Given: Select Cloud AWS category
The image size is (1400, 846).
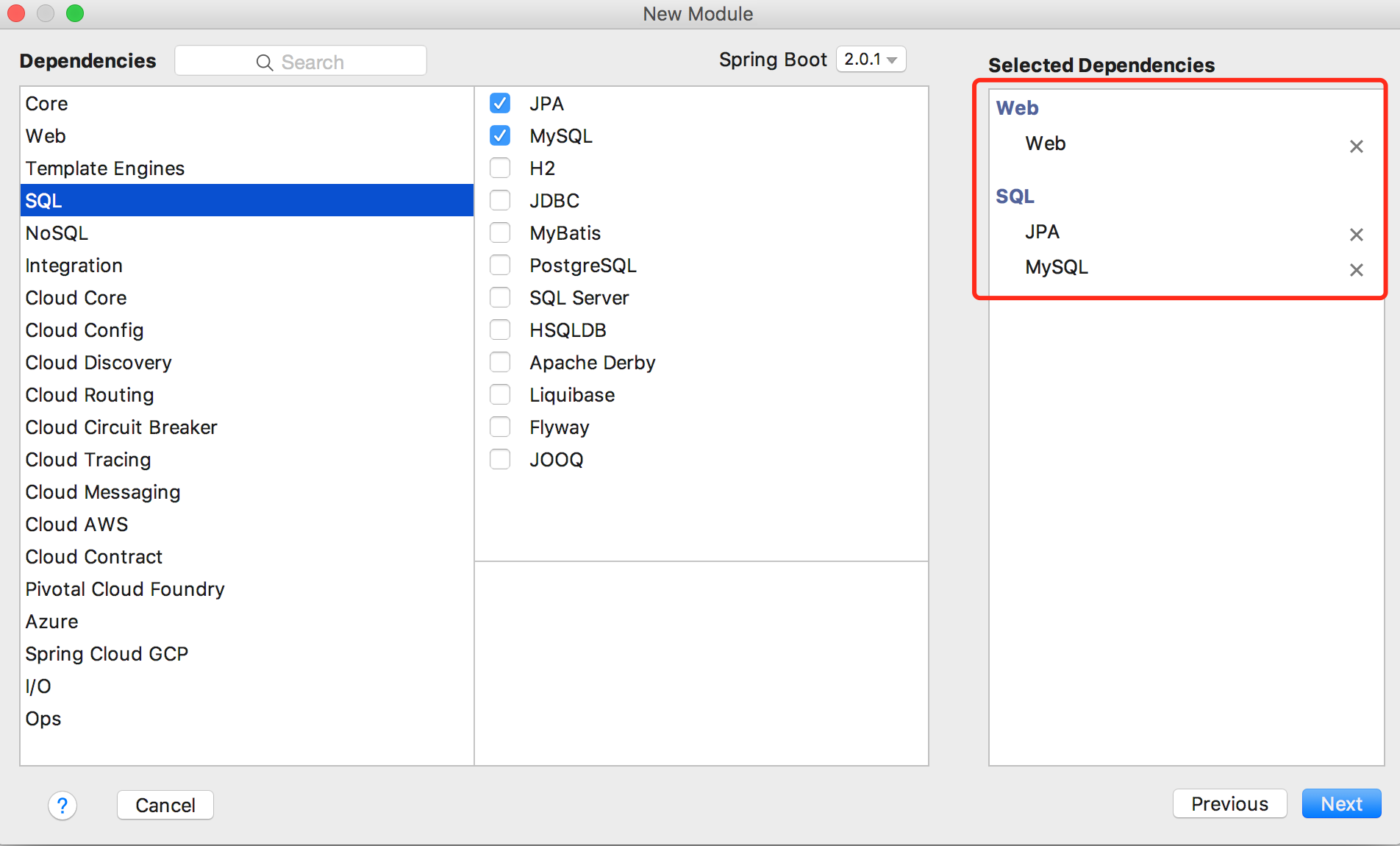Looking at the screenshot, I should (x=247, y=524).
